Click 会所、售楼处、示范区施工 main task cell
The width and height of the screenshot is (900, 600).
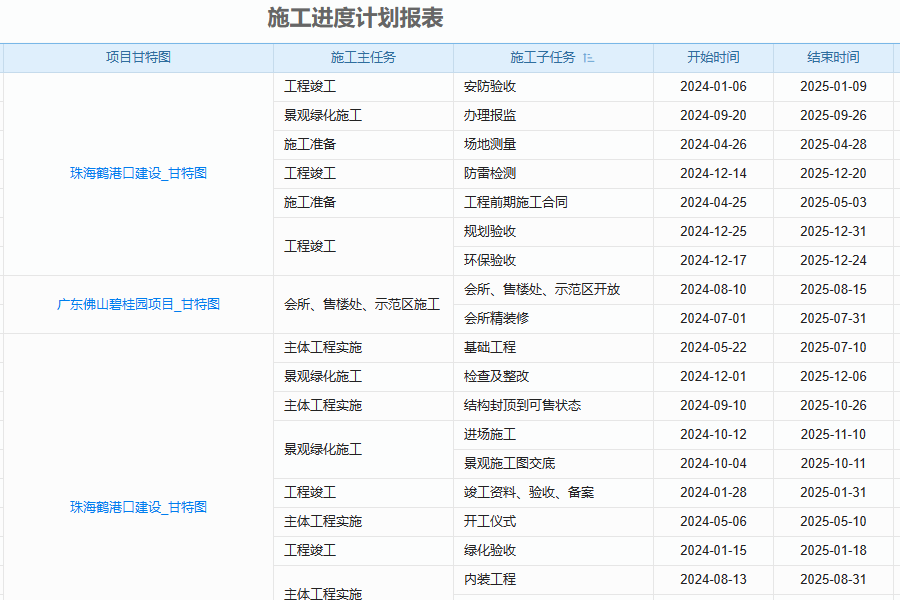[x=363, y=304]
